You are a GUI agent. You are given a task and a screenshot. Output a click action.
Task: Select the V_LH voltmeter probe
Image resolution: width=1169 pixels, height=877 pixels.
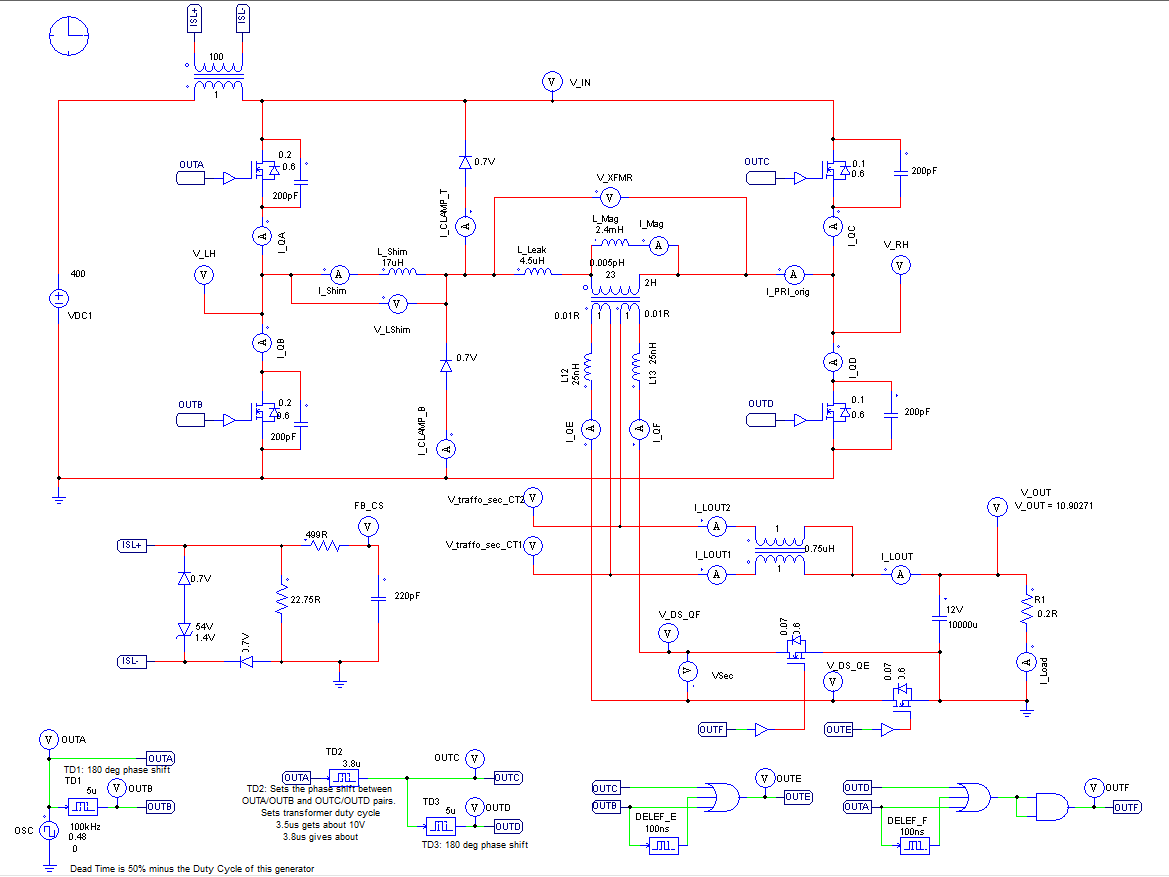pos(204,275)
